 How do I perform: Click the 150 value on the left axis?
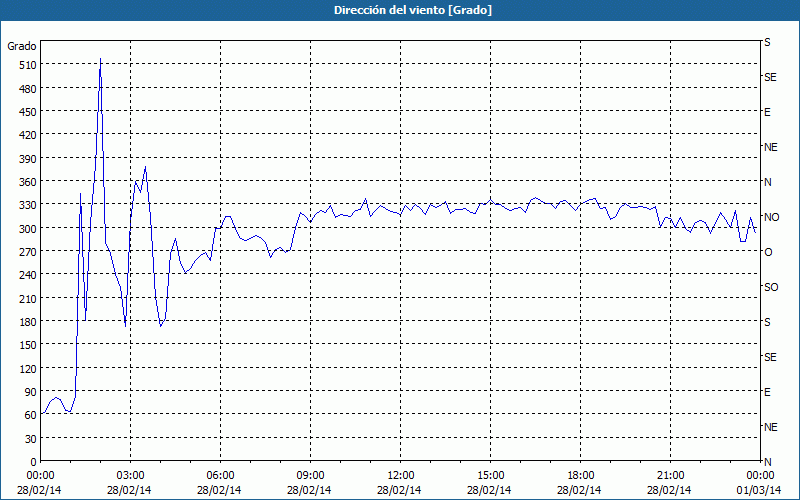(28, 345)
